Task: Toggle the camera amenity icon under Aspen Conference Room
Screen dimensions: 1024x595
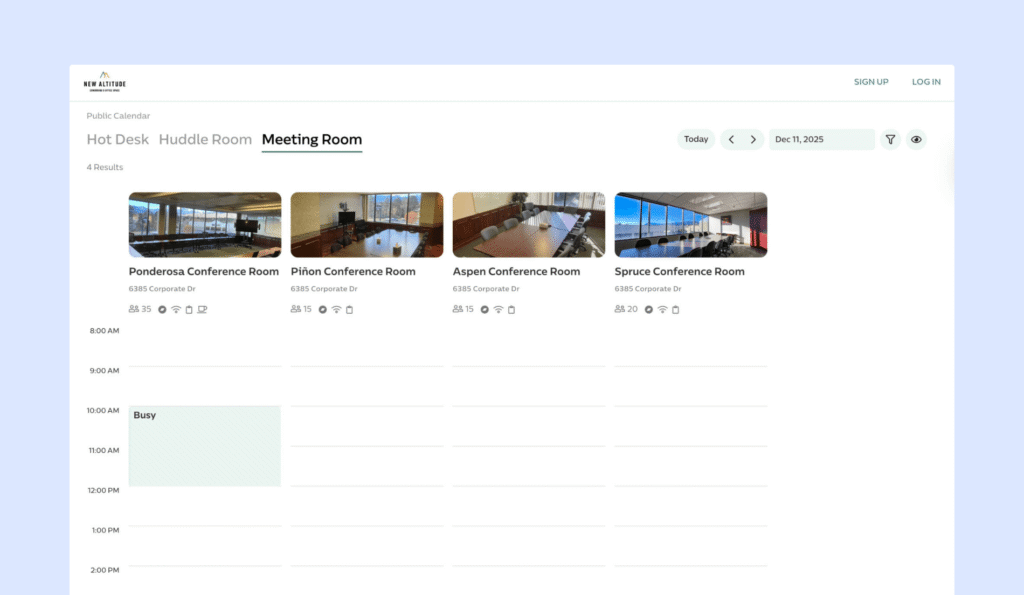Action: 484,309
